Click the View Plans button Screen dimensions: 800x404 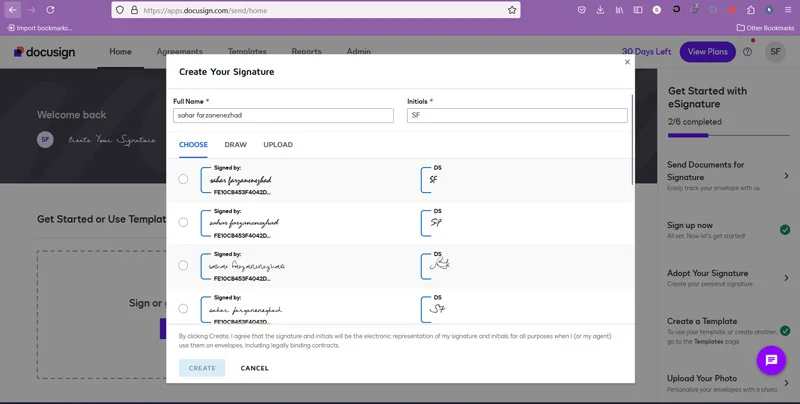tap(708, 52)
